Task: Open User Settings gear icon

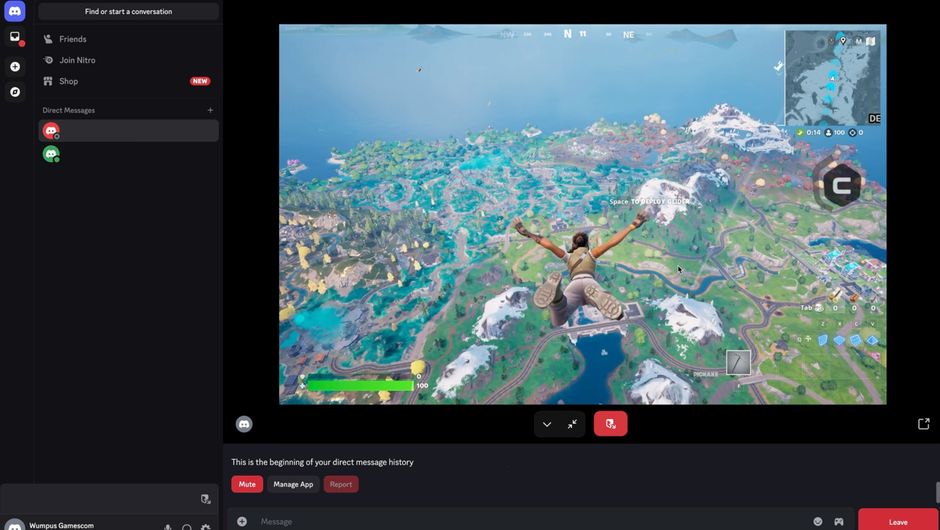Action: pos(205,527)
